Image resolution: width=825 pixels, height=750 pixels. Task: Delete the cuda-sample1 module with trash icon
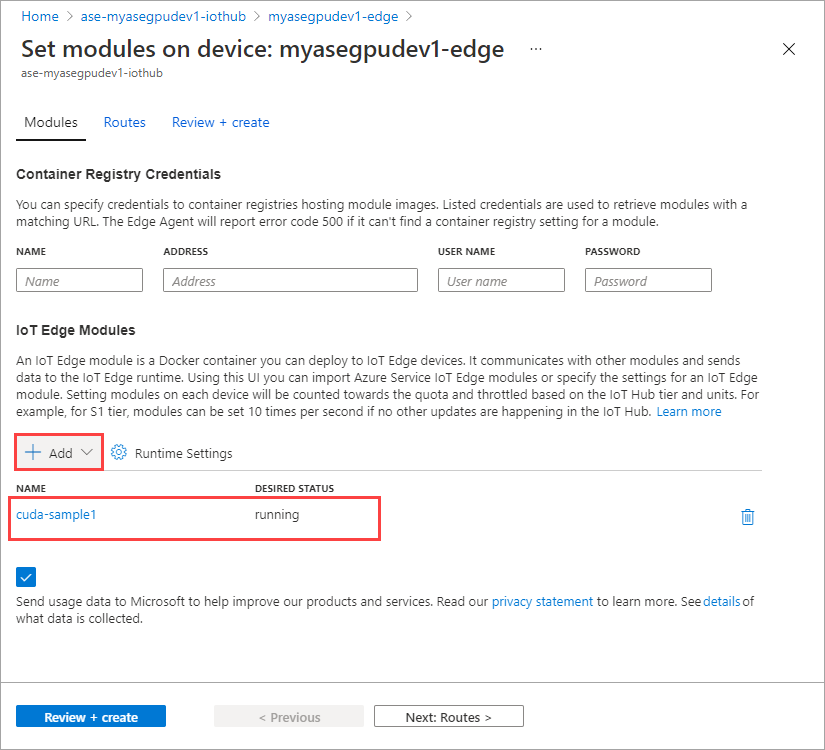point(747,517)
